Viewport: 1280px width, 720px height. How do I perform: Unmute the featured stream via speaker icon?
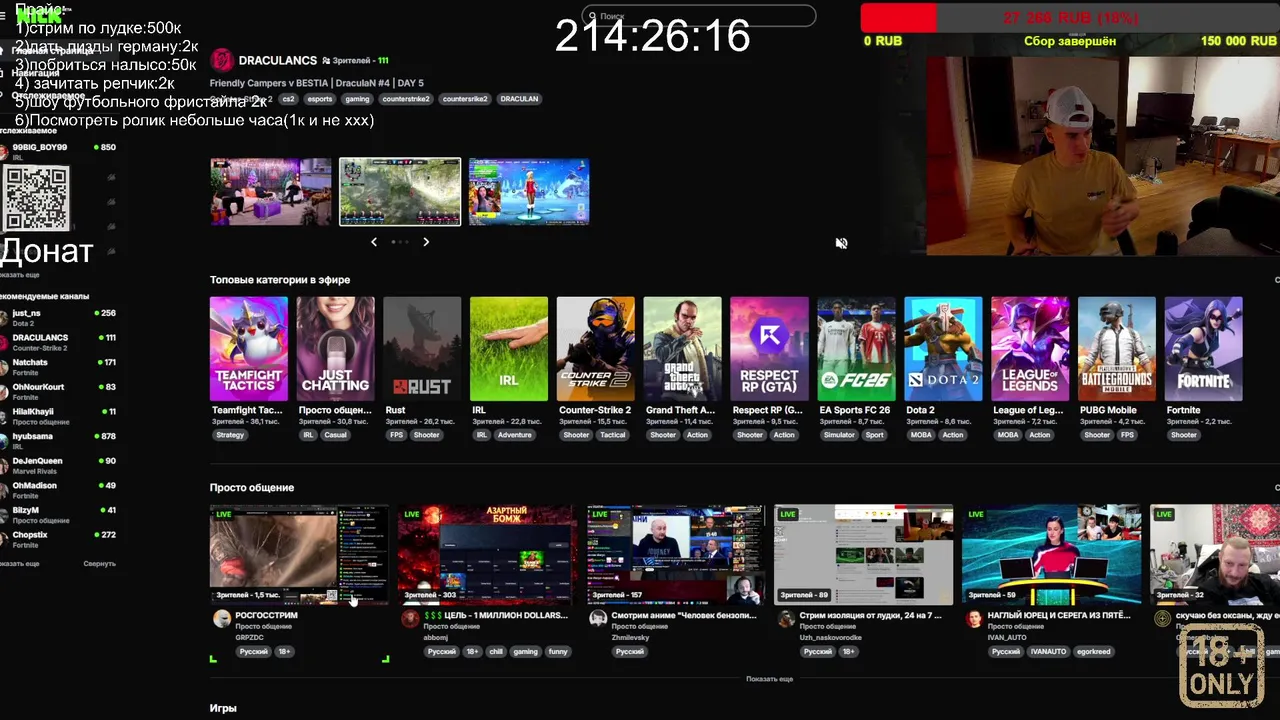pyautogui.click(x=841, y=243)
